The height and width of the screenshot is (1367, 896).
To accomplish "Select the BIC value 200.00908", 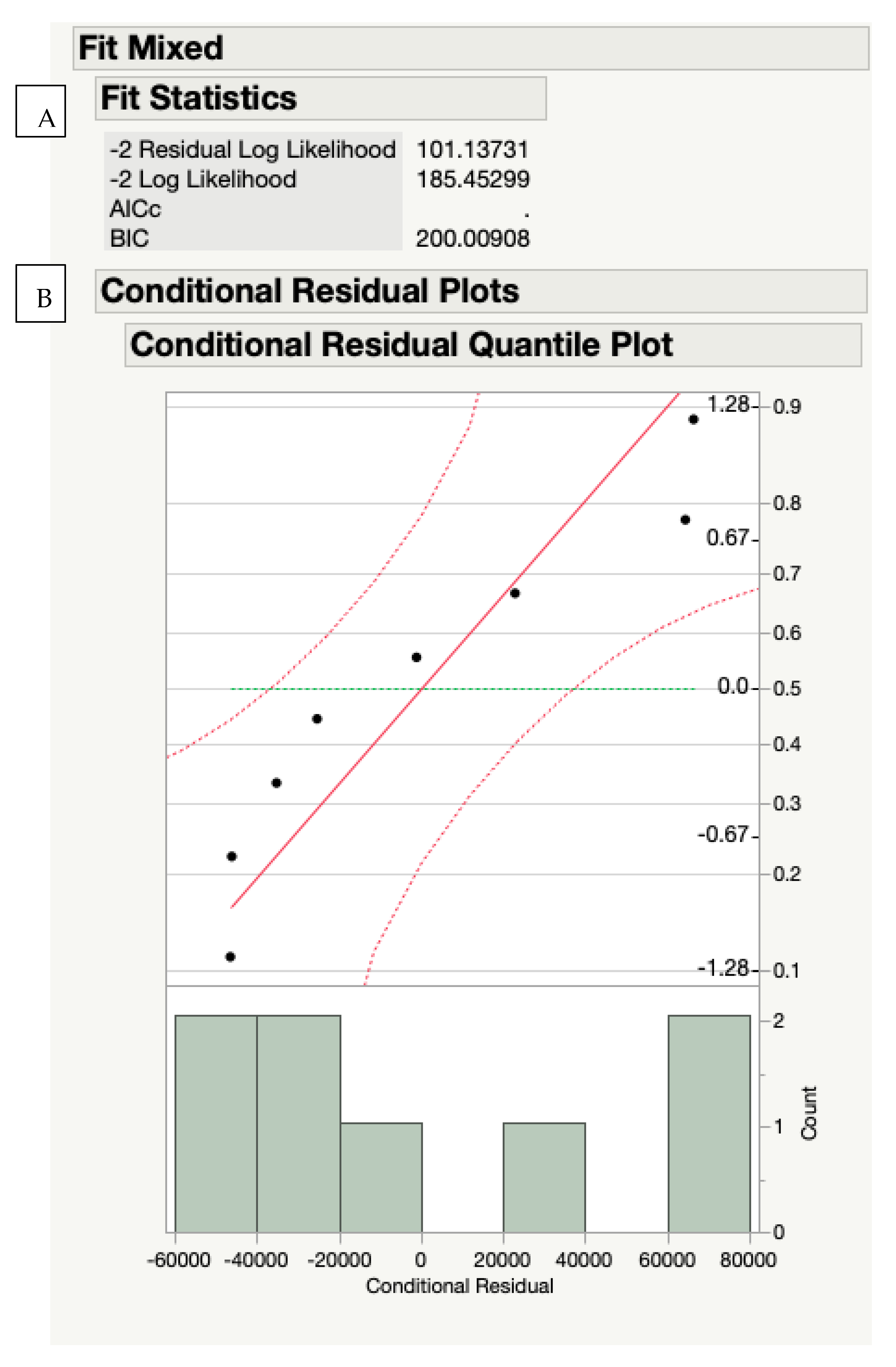I will pos(473,238).
